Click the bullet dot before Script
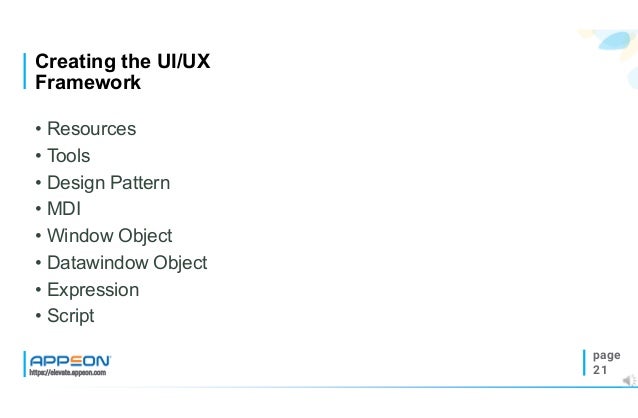Image resolution: width=638 pixels, height=418 pixels. coord(38,317)
